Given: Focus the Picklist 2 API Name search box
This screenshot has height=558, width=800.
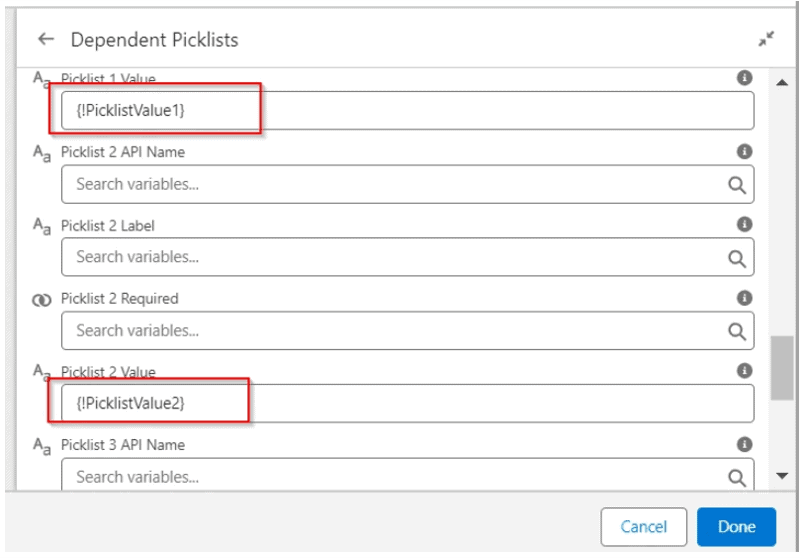Looking at the screenshot, I should pyautogui.click(x=390, y=185).
